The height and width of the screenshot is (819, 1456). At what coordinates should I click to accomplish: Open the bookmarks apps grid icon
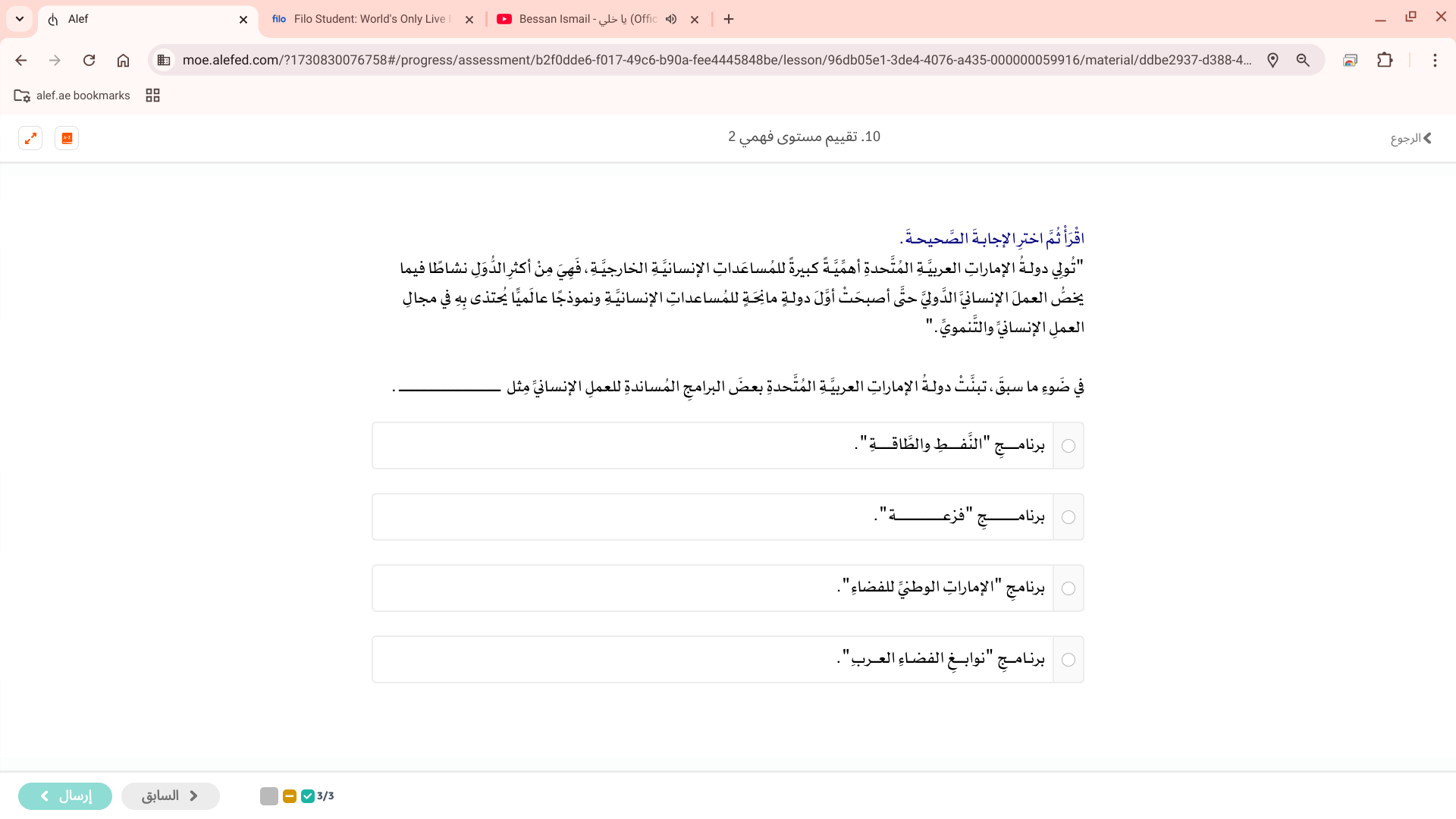152,96
